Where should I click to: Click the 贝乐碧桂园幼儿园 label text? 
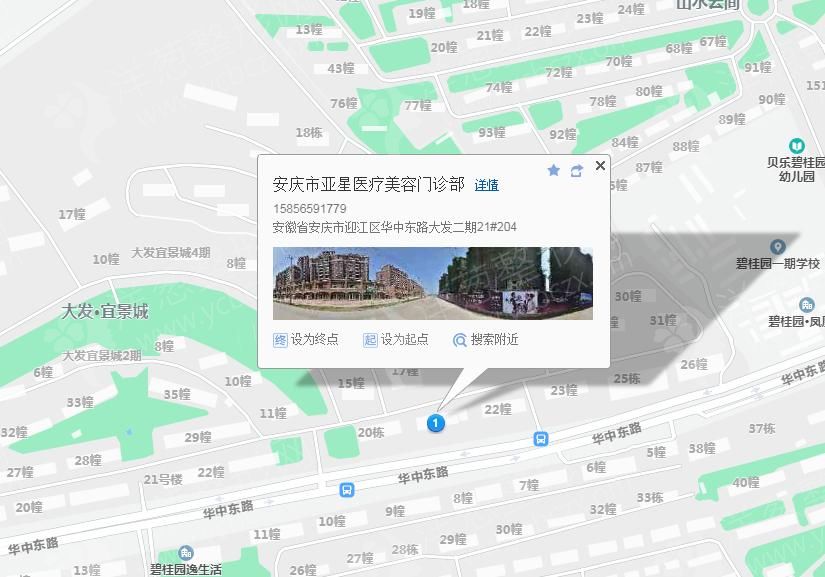pyautogui.click(x=796, y=169)
